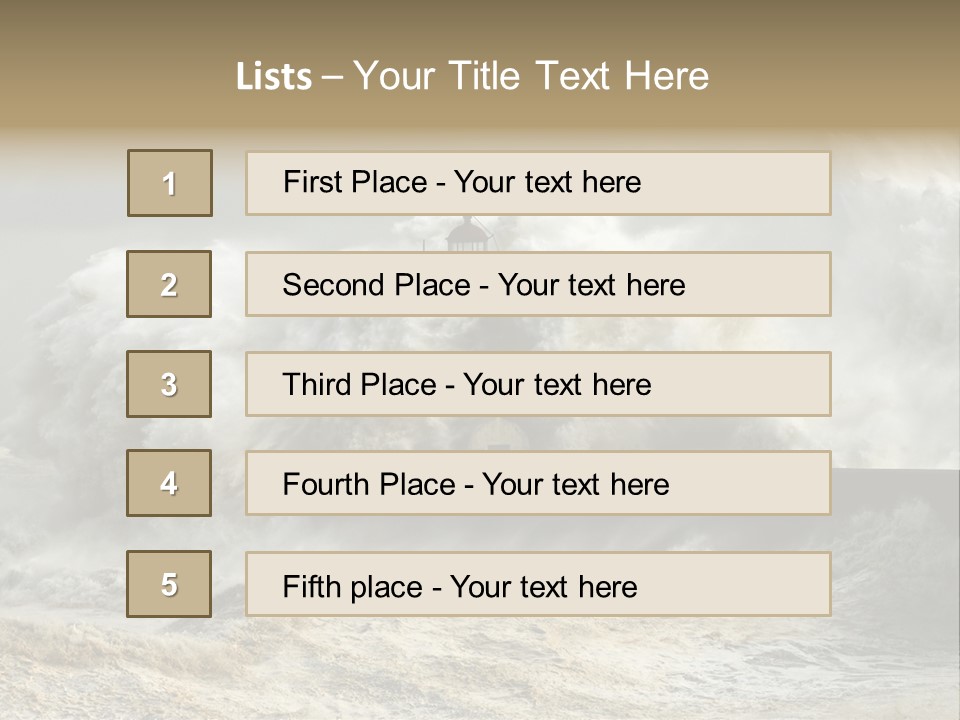Pick the number 4 square
The image size is (960, 720).
[x=169, y=483]
